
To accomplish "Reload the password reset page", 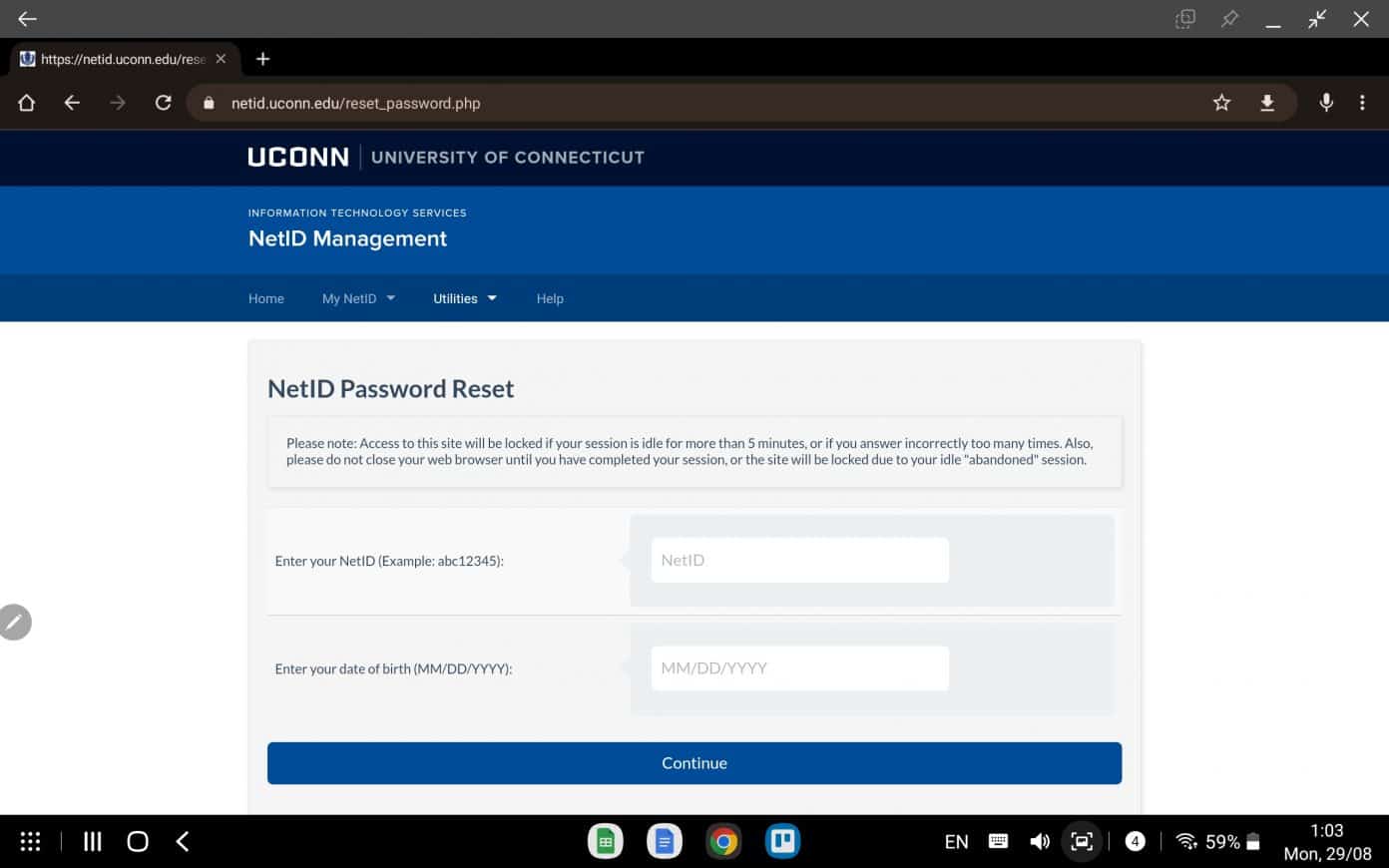I will click(x=163, y=102).
